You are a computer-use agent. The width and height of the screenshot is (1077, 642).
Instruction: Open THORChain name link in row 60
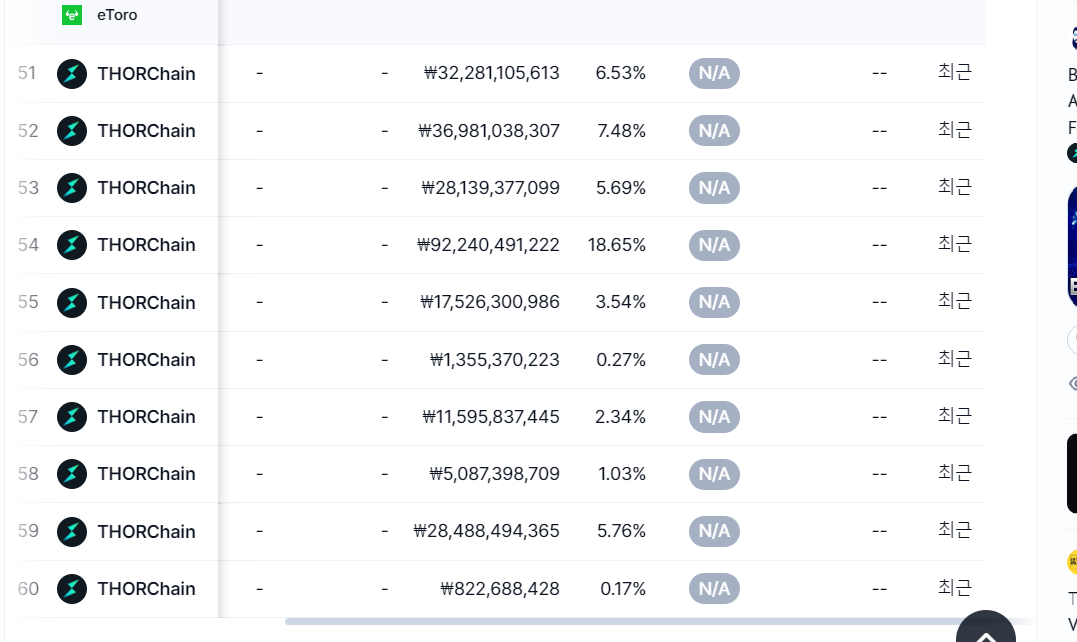coord(146,588)
